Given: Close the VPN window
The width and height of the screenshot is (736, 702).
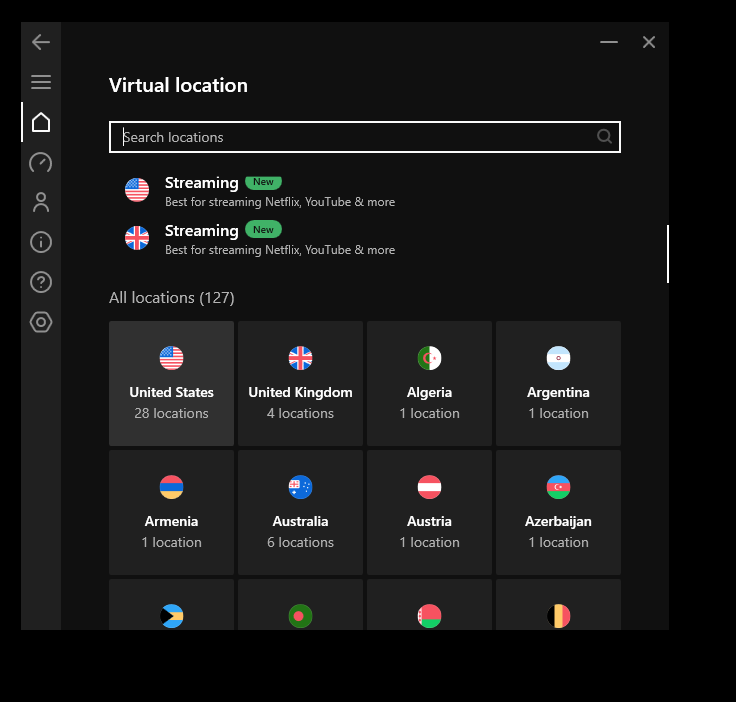Looking at the screenshot, I should point(649,42).
